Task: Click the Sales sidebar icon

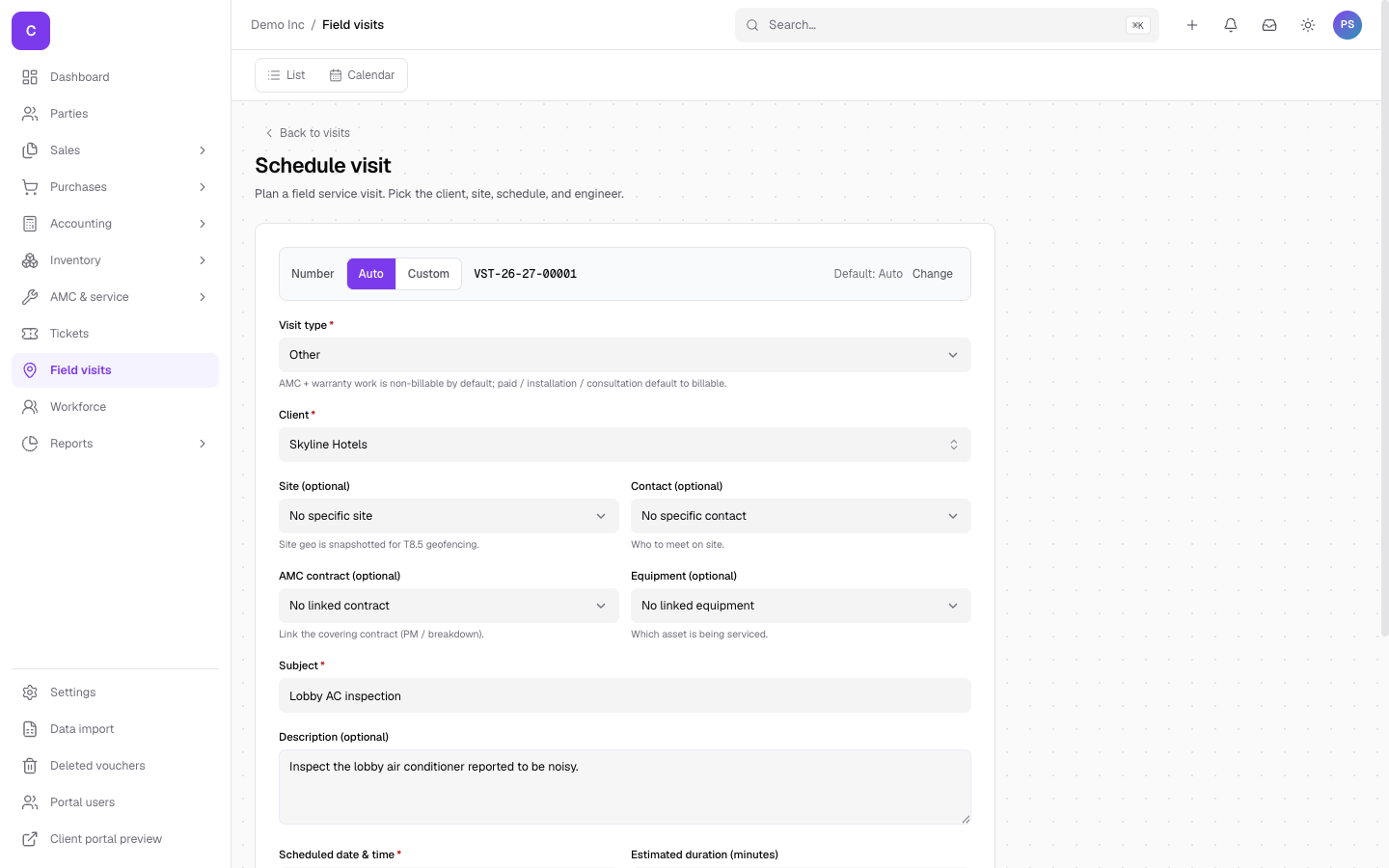Action: pos(30,150)
